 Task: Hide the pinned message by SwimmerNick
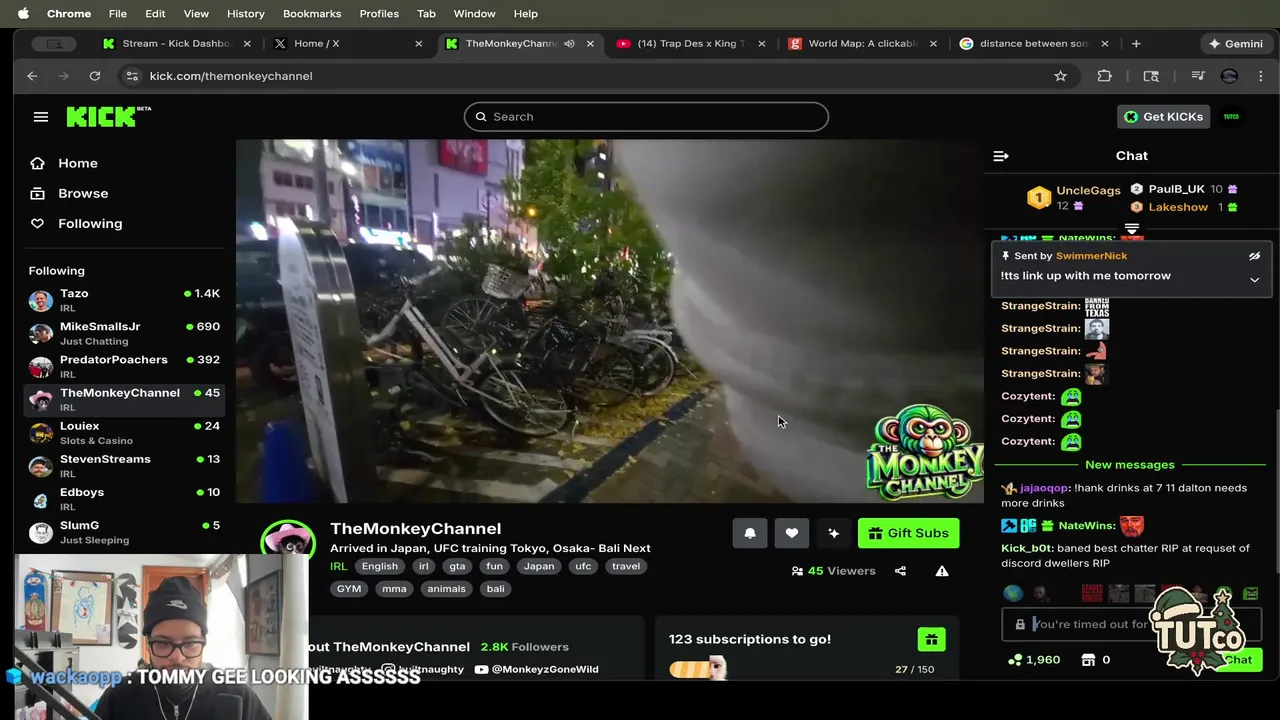[1254, 256]
